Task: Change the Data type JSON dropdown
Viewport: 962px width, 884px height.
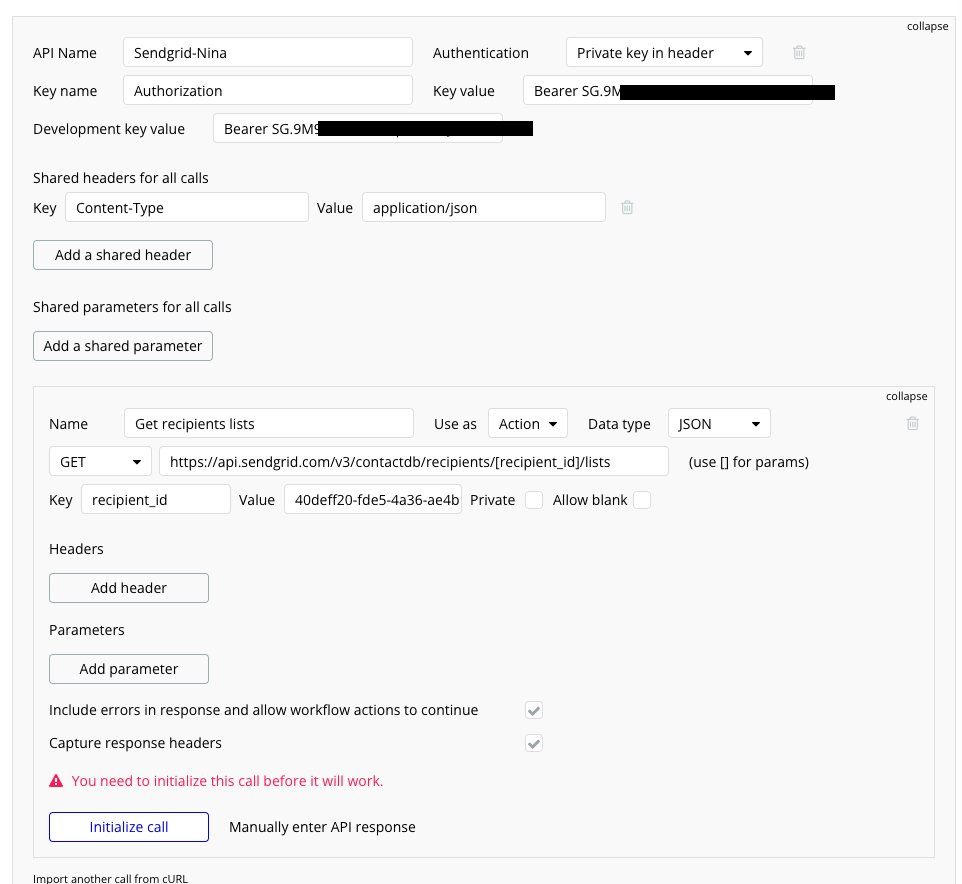Action: click(719, 424)
